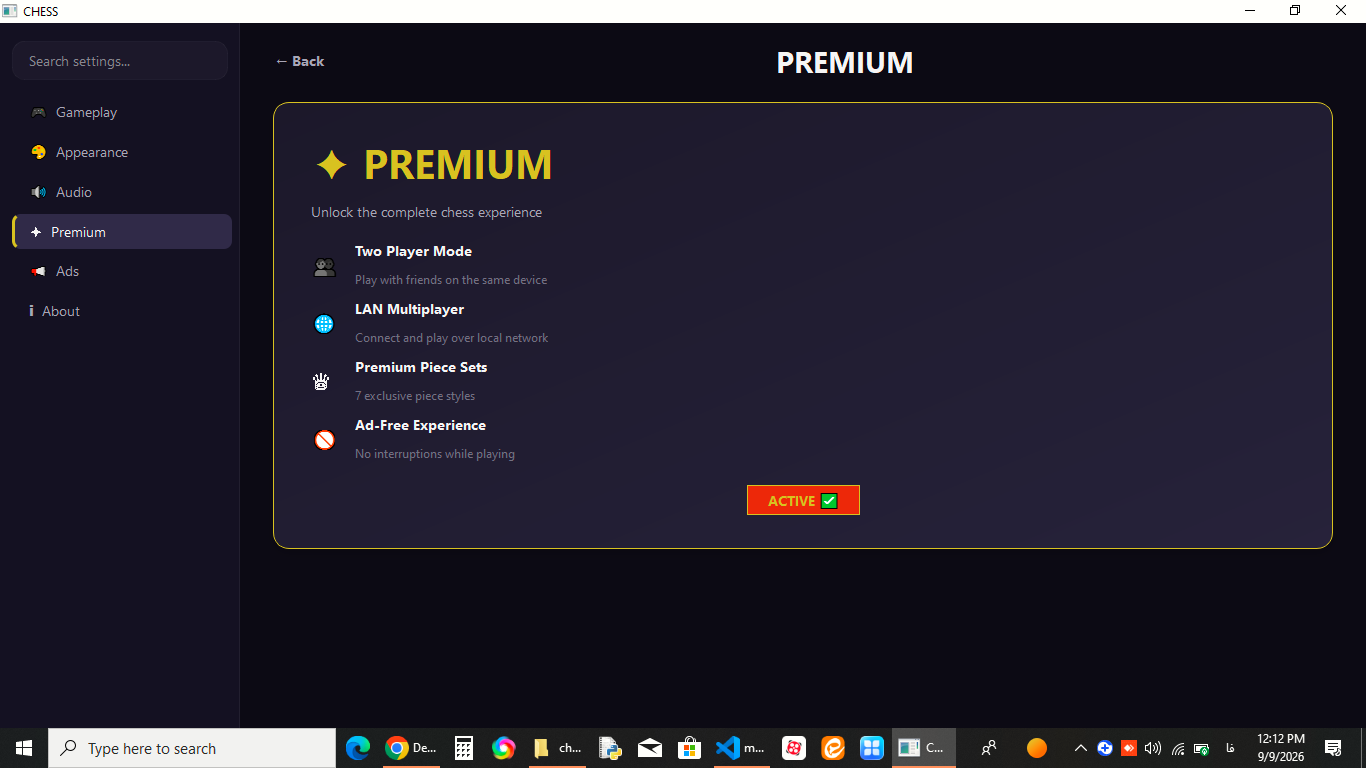Click the Appearance palette icon

coord(38,152)
